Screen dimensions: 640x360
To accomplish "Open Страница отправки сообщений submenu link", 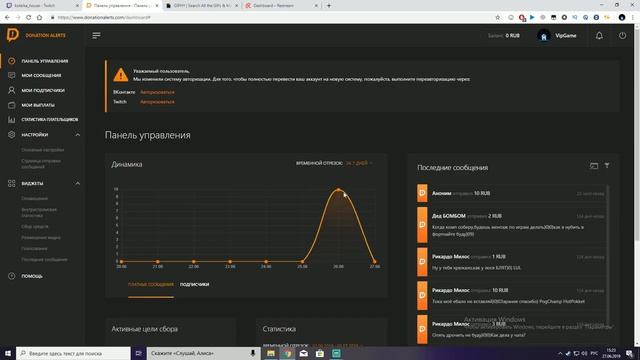I will (x=41, y=164).
